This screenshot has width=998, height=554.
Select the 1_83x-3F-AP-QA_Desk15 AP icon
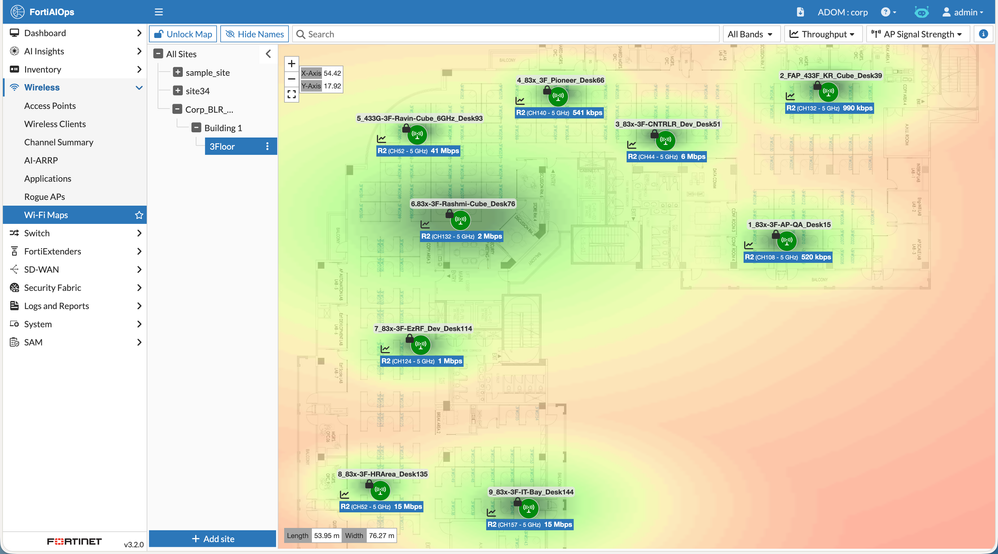(787, 241)
